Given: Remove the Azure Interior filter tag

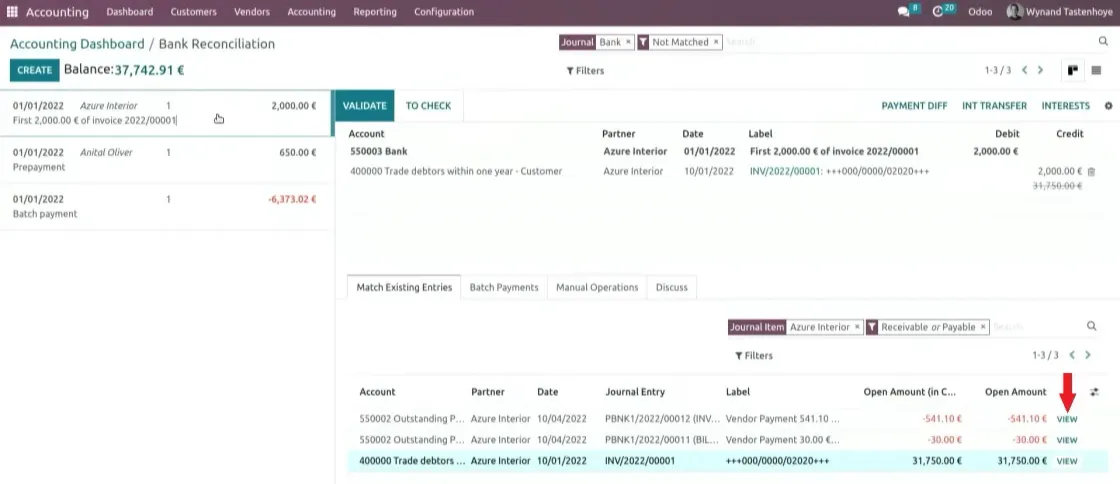Looking at the screenshot, I should click(857, 327).
